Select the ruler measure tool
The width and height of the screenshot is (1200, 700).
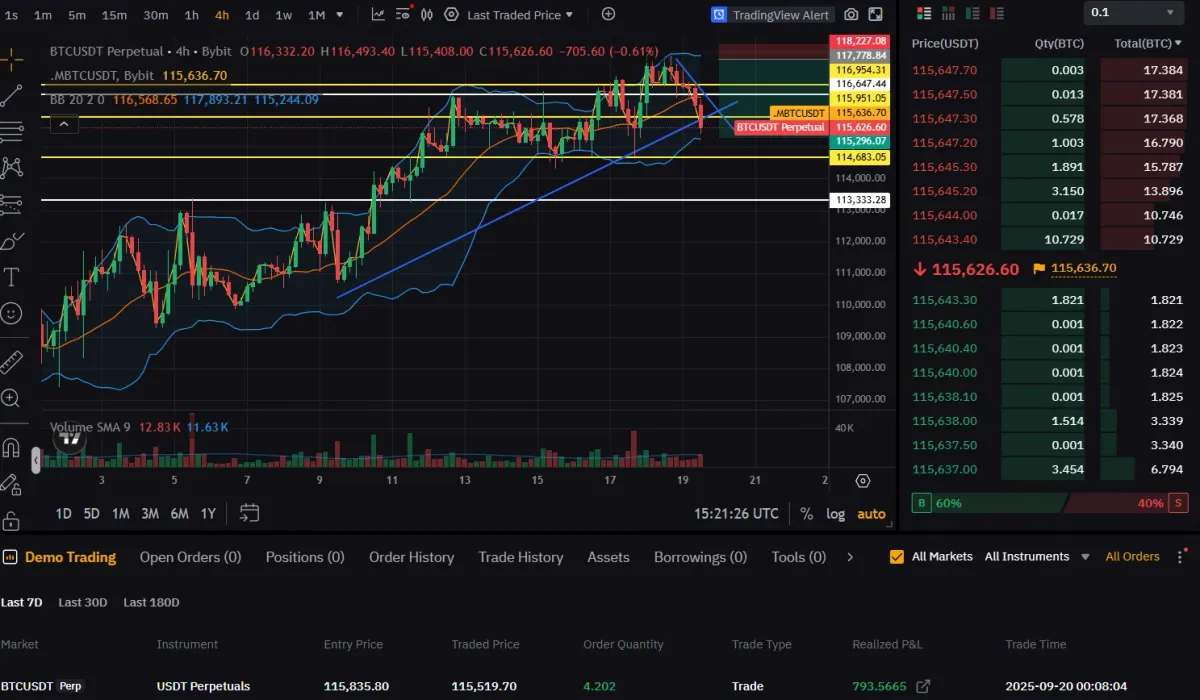click(x=11, y=362)
